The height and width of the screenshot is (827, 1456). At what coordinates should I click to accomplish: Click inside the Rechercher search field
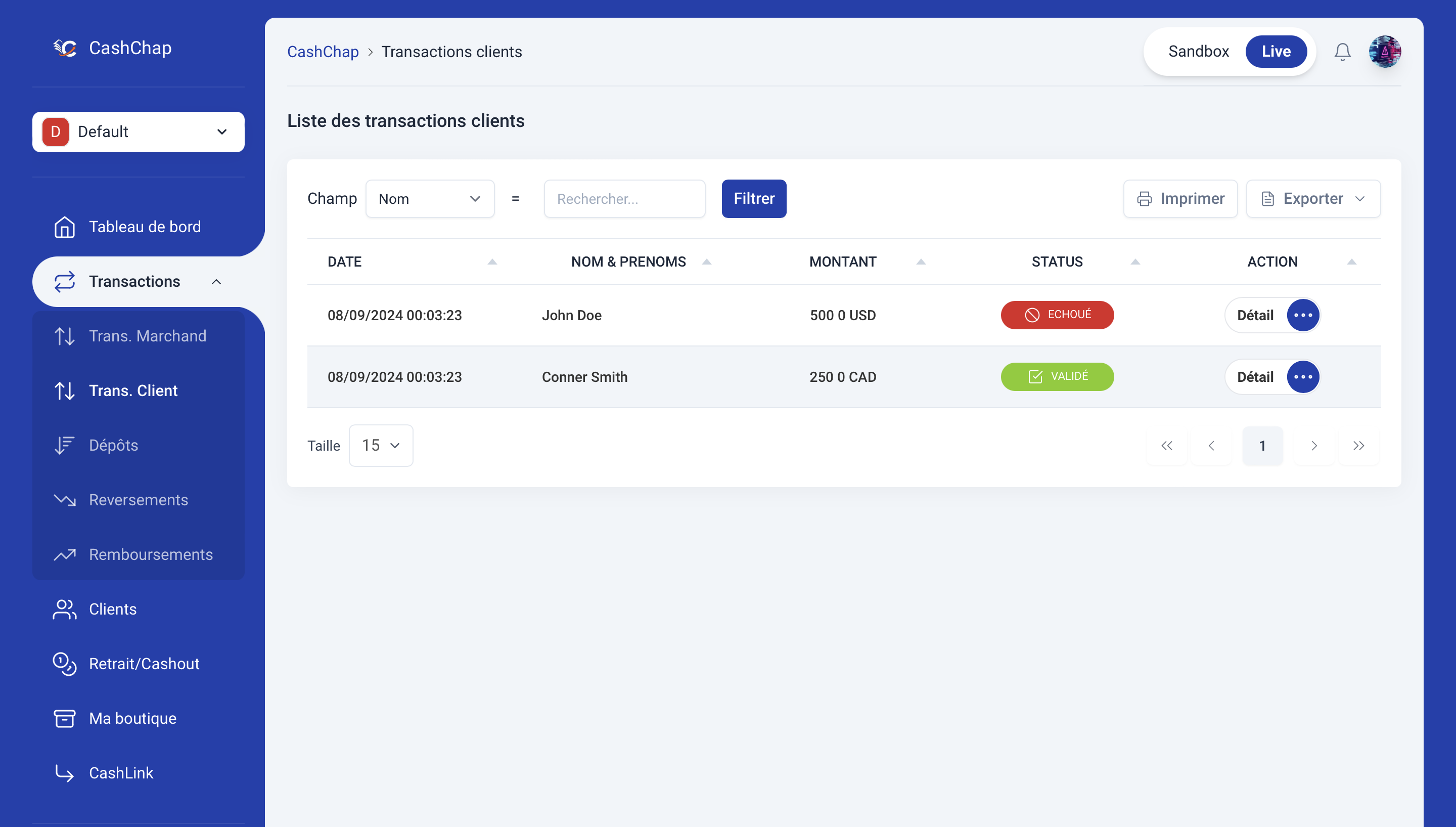pyautogui.click(x=624, y=198)
